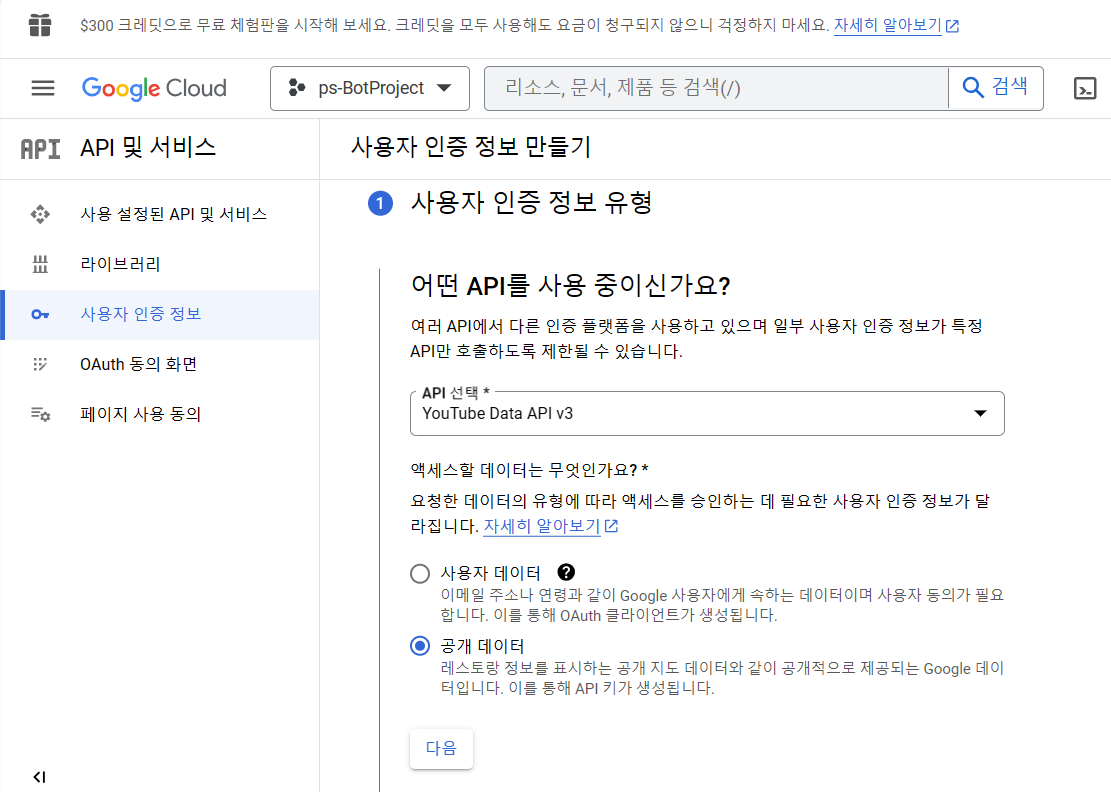Click the Google Cloud logo

[x=154, y=89]
